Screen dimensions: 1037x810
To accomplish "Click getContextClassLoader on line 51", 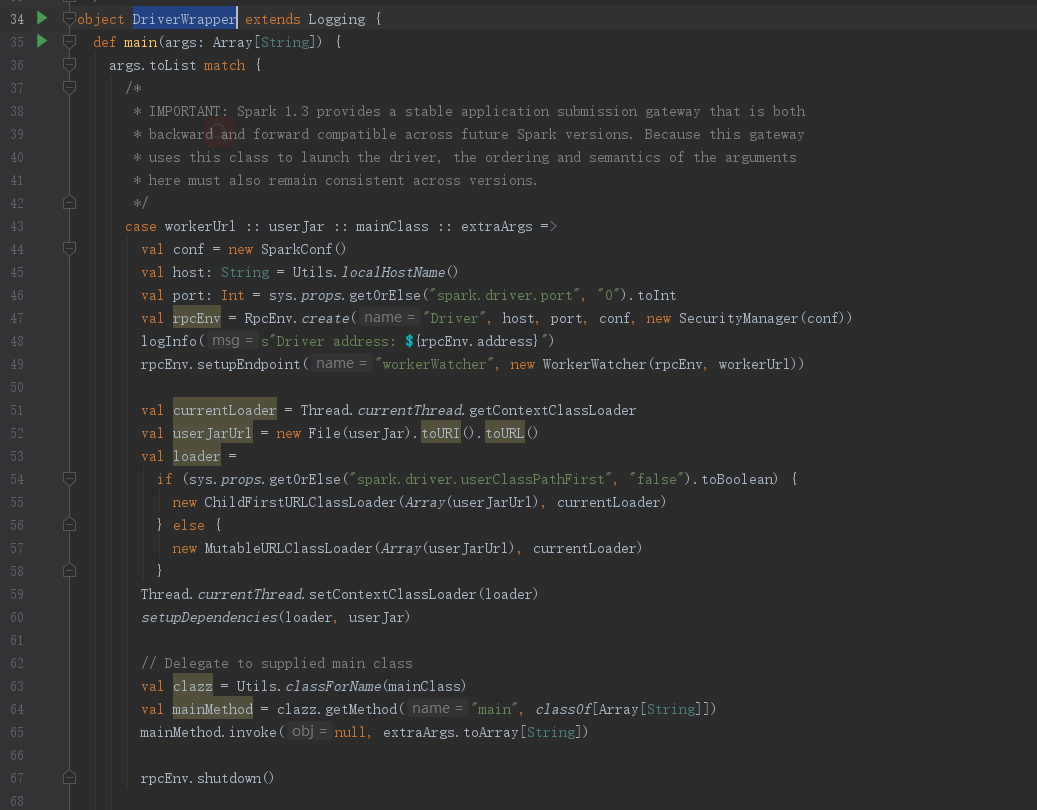I will click(x=552, y=411).
